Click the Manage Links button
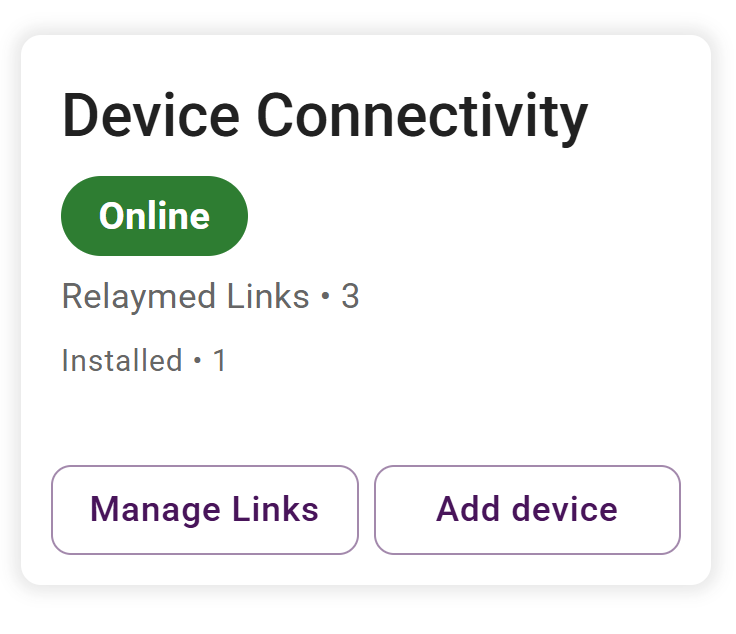The image size is (736, 634). pos(204,510)
